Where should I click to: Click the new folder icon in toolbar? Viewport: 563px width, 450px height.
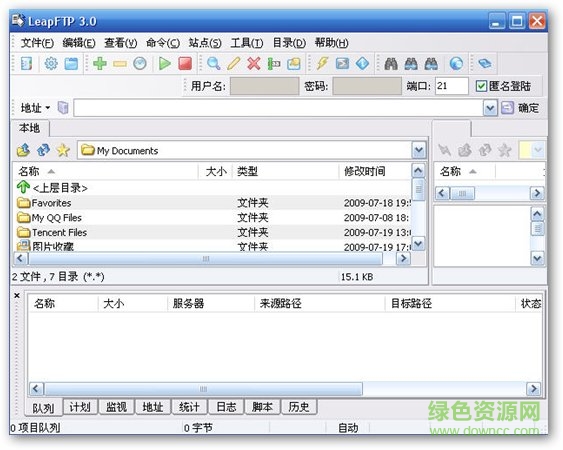294,64
